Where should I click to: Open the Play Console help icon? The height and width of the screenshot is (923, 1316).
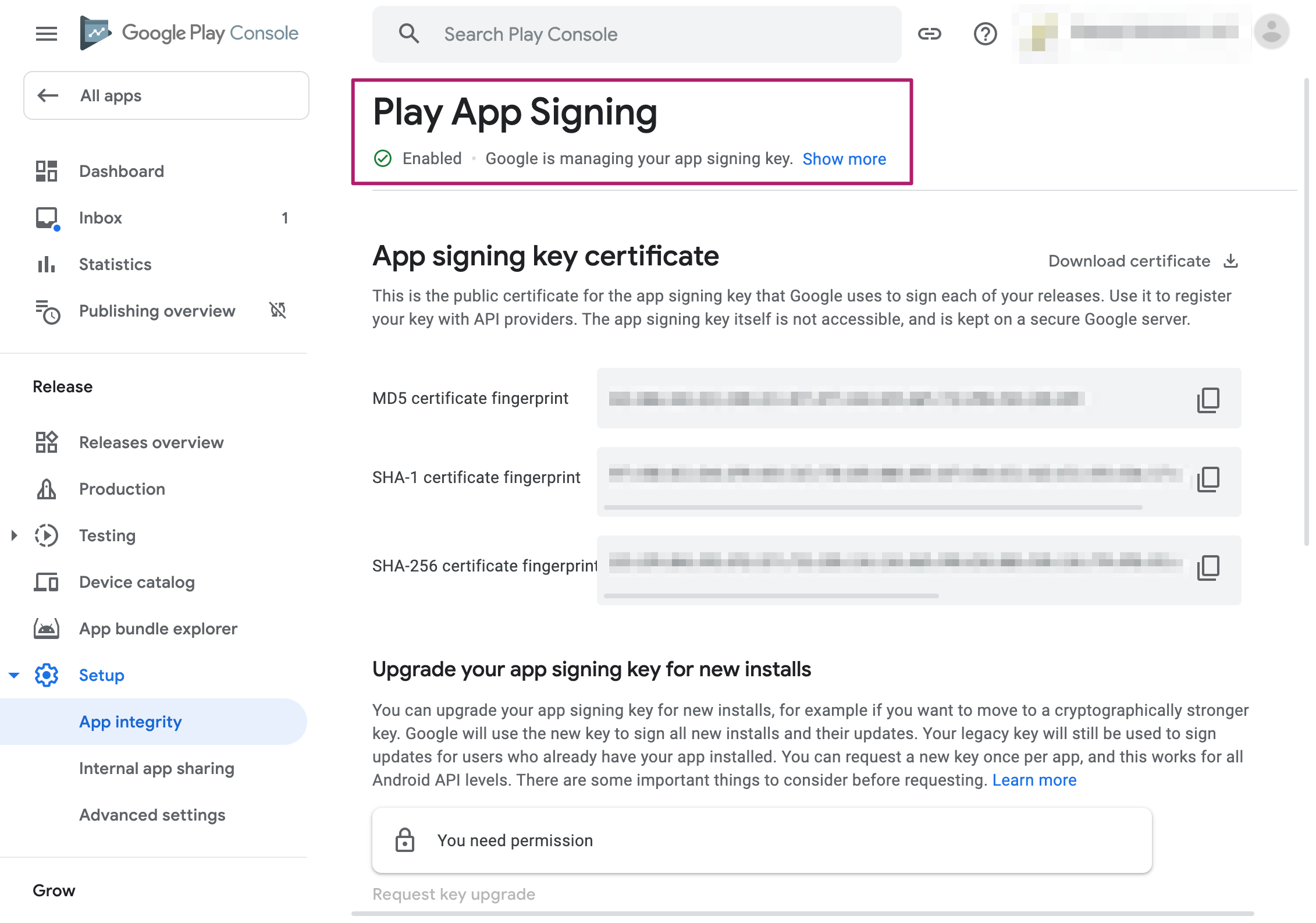pos(984,33)
